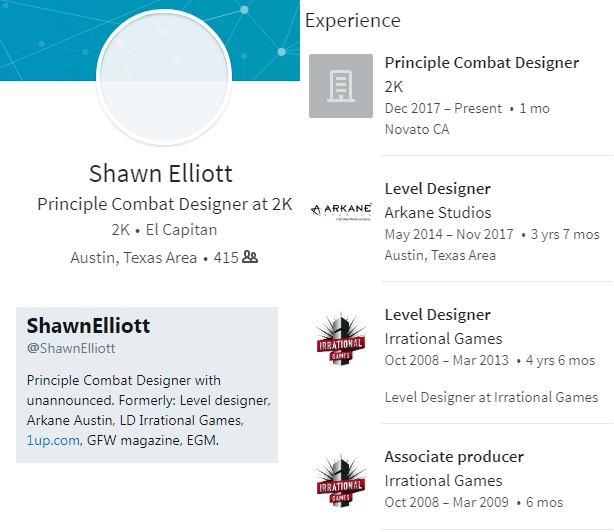Click the Oct 2008 – Mar 2009 date range
Screen dimensions: 614x532
click(446, 502)
